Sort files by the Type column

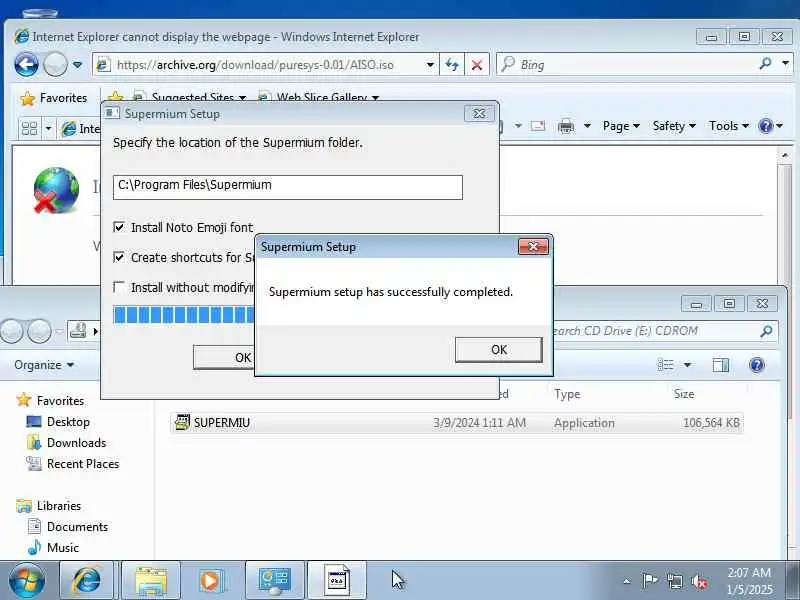coord(567,394)
